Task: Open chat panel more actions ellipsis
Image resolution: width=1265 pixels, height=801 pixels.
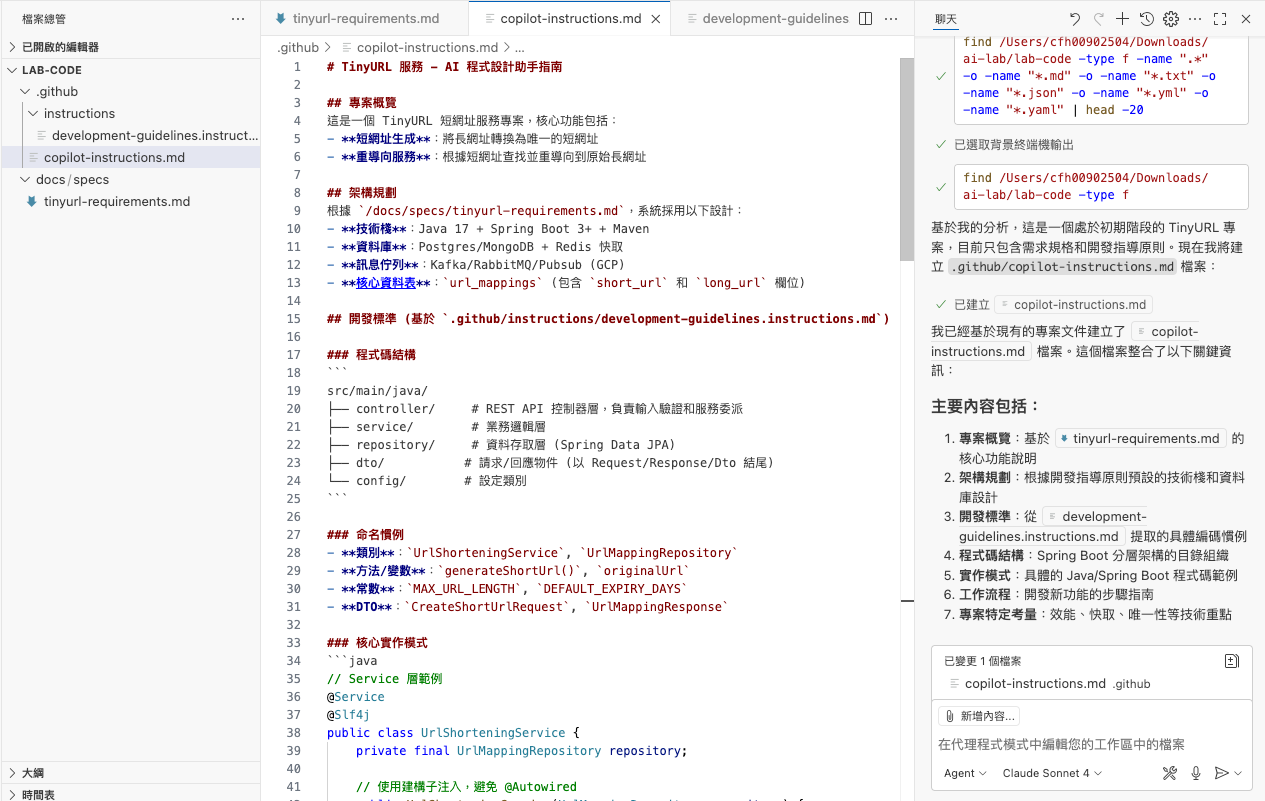Action: [1196, 19]
